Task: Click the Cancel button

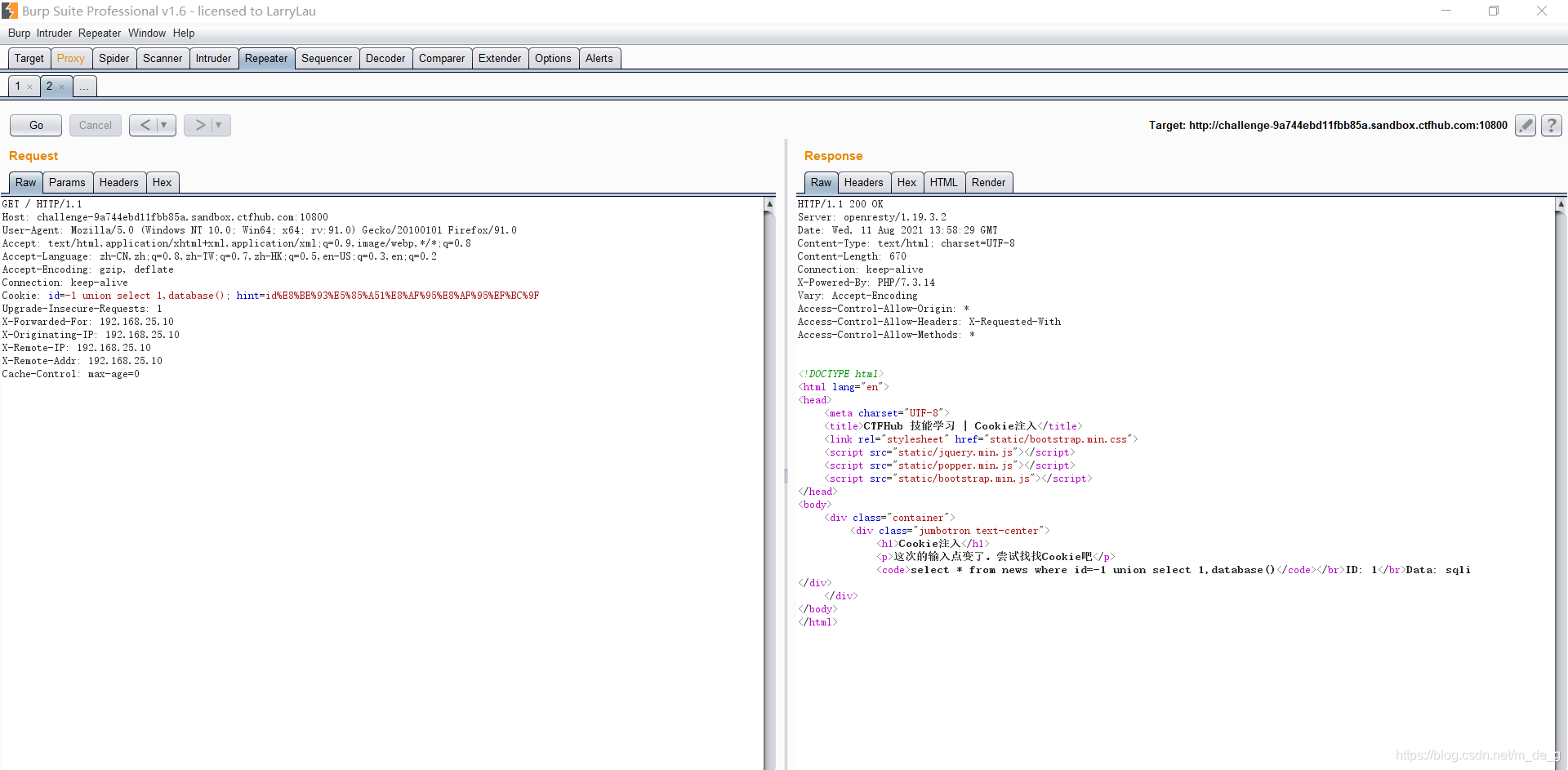Action: pos(96,125)
